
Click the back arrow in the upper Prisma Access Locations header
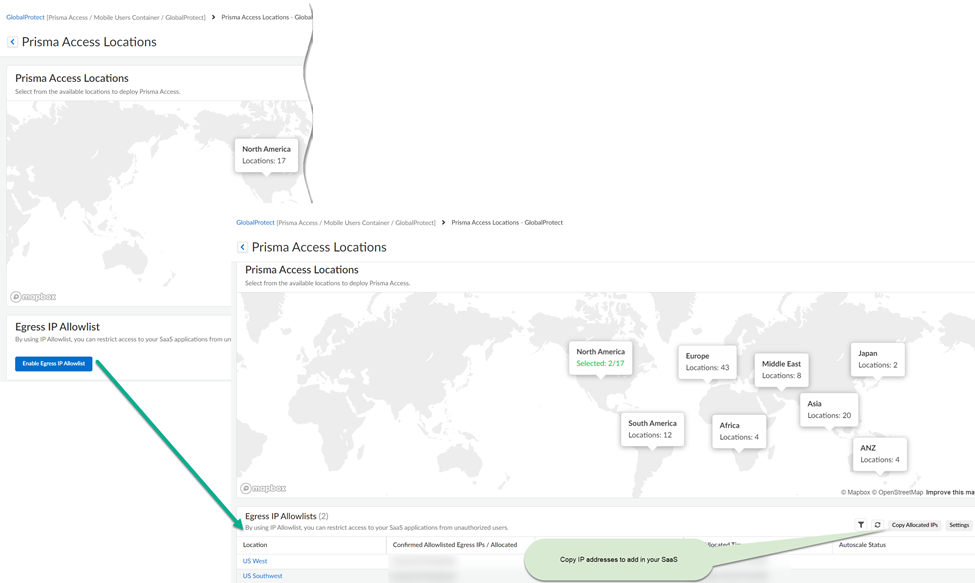tap(12, 42)
